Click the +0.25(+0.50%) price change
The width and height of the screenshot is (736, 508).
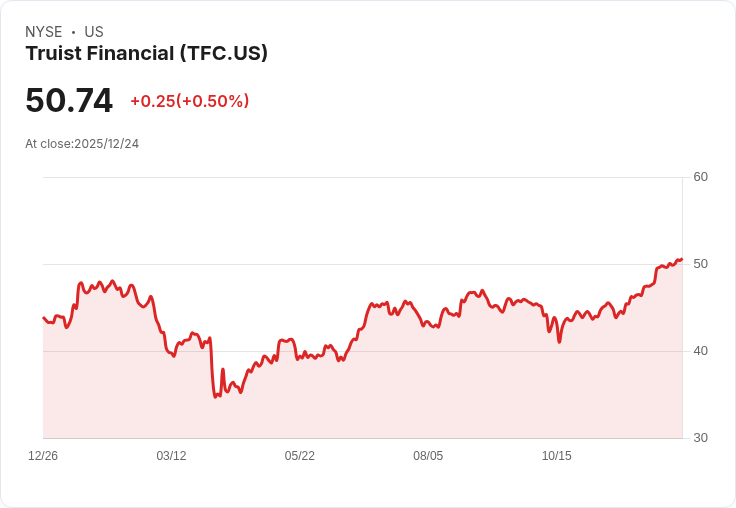190,101
